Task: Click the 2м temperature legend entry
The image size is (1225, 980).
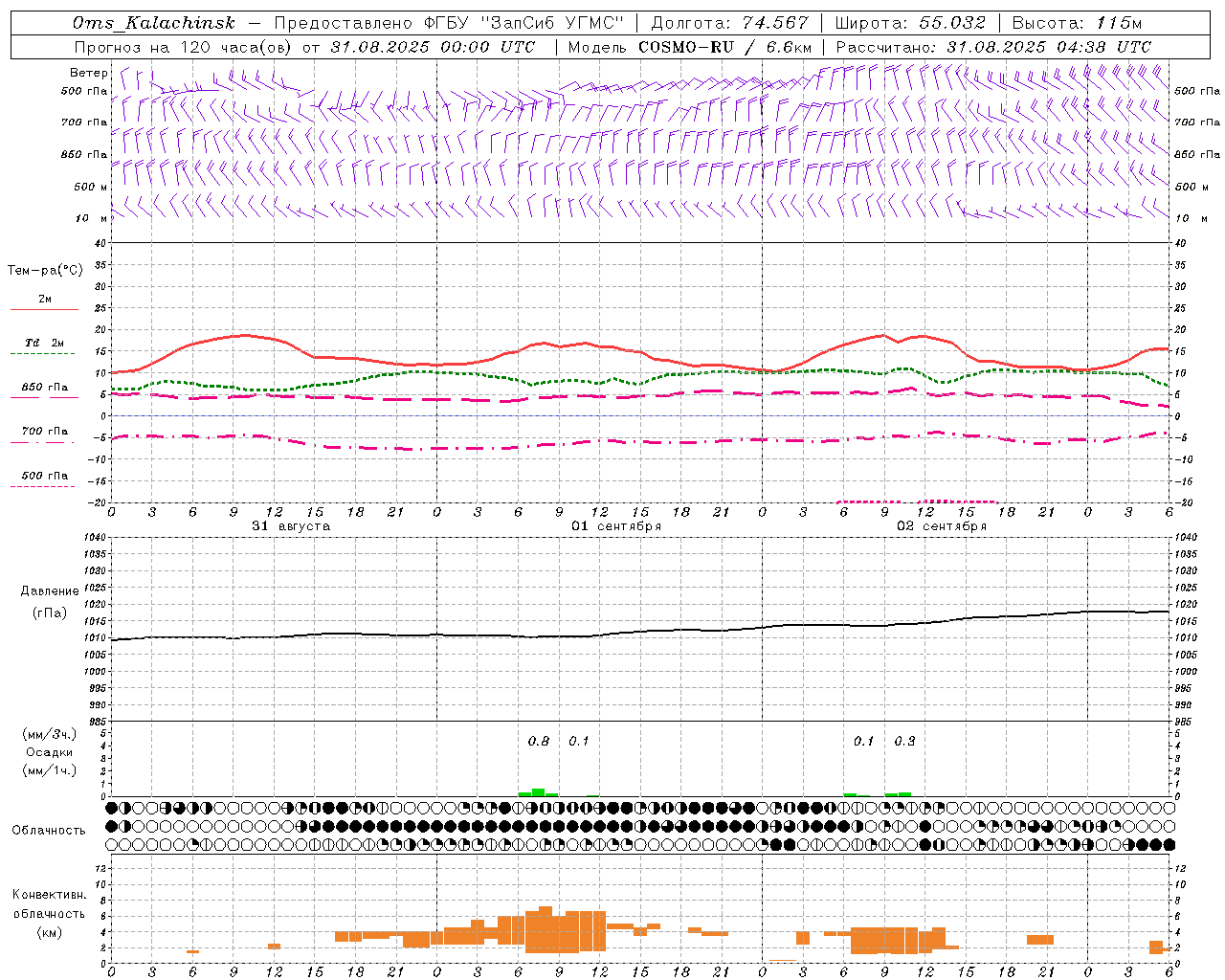Action: (x=45, y=300)
